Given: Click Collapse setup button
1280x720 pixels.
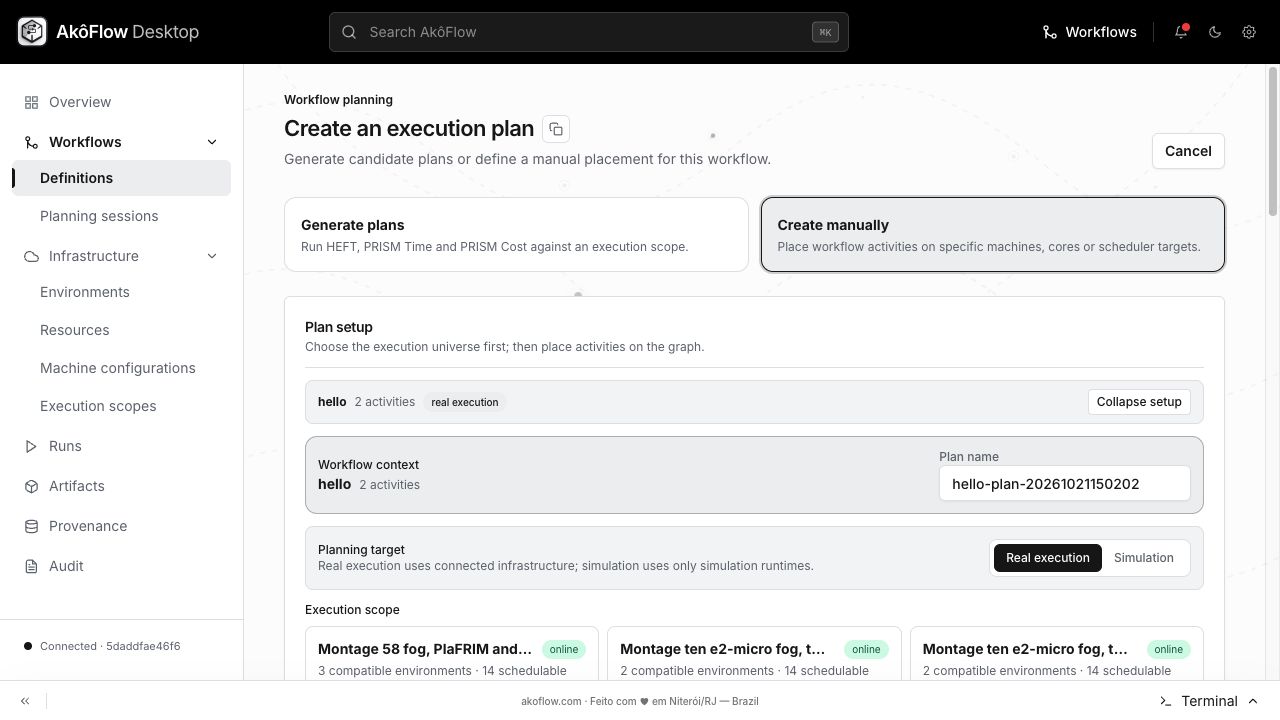Looking at the screenshot, I should tap(1139, 402).
